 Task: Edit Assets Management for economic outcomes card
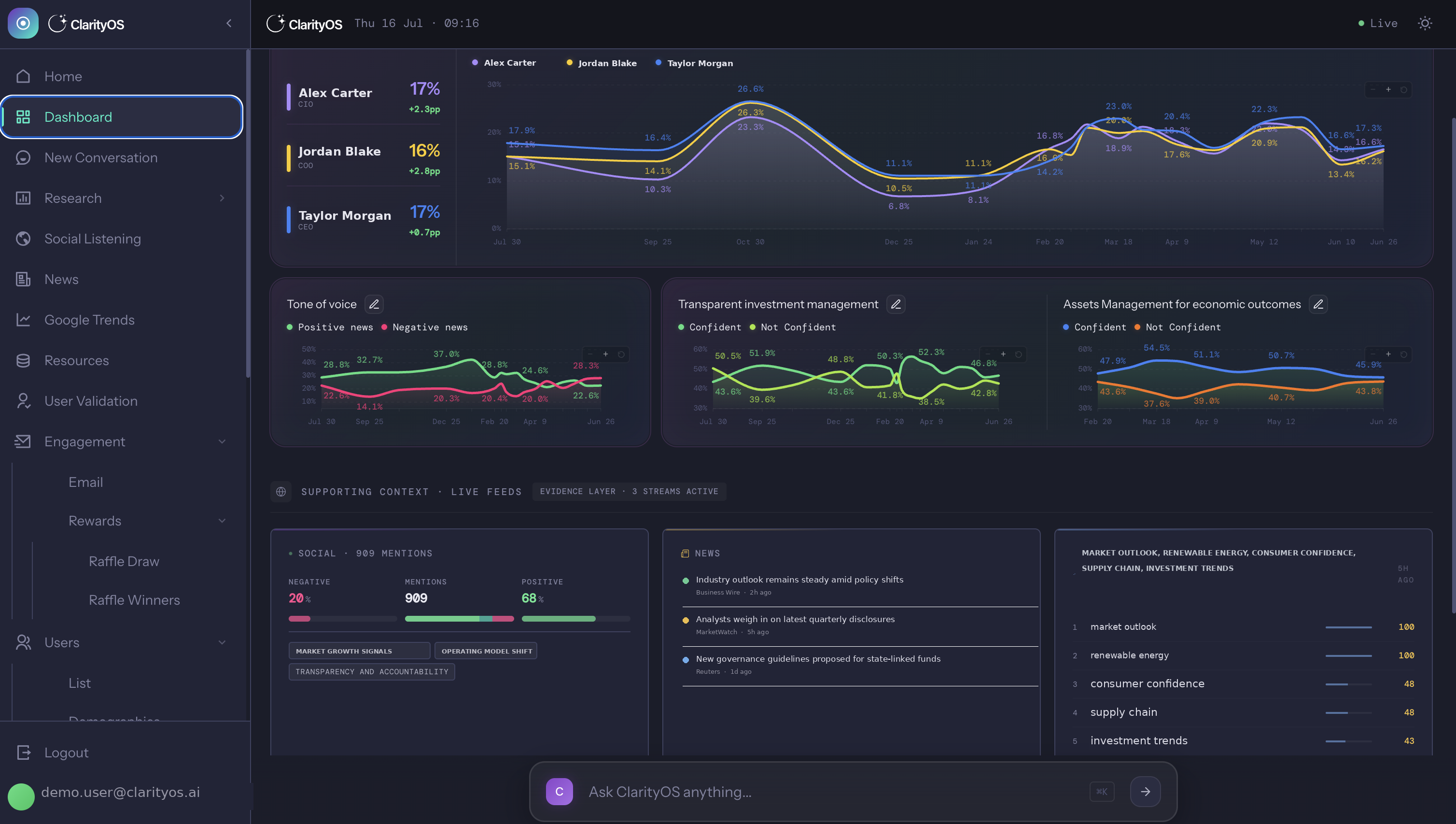[x=1318, y=304]
